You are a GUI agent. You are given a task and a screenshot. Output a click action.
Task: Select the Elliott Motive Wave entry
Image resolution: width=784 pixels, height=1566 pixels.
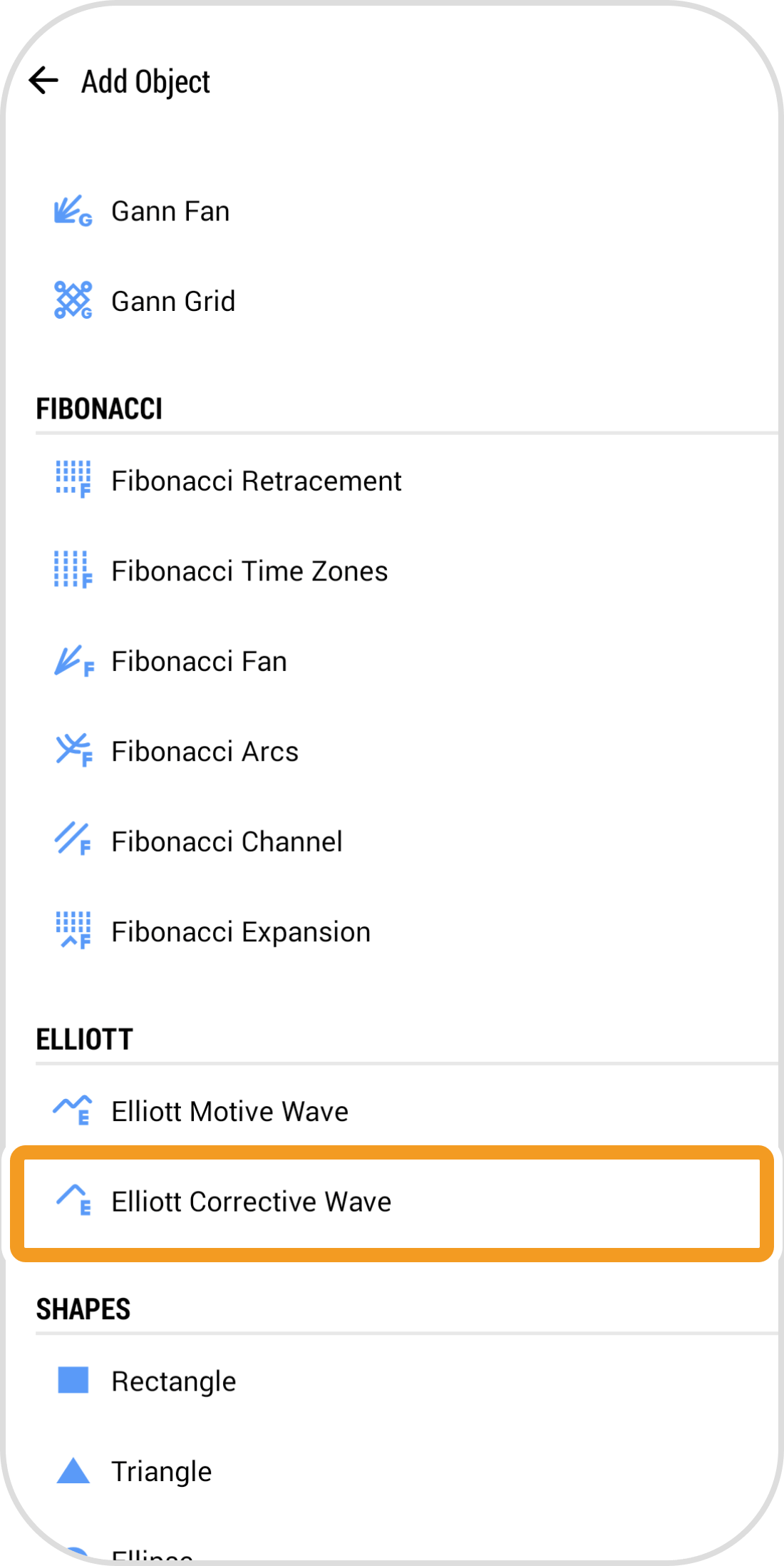[x=229, y=1112]
